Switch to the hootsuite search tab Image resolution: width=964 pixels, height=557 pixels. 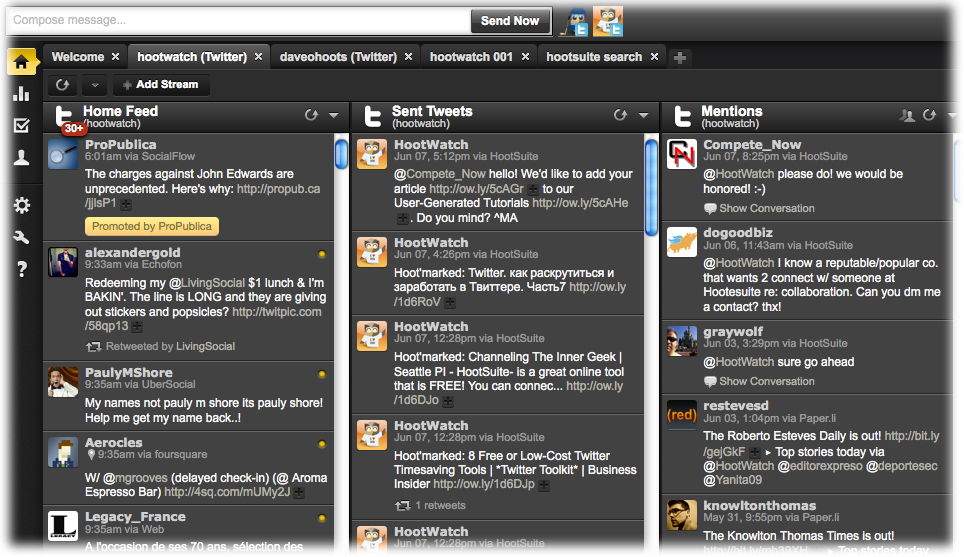click(594, 57)
